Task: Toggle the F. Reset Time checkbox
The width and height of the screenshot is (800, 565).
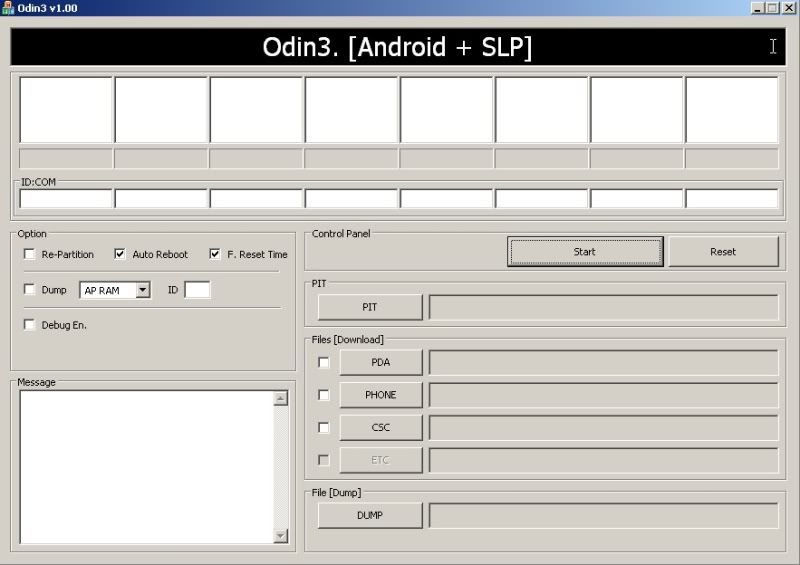Action: coord(215,254)
